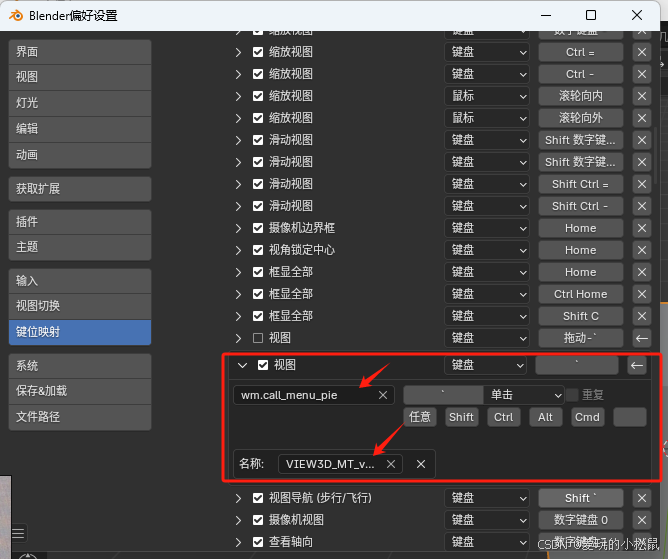Switch to the 插件 section
Image resolution: width=668 pixels, height=559 pixels.
pyautogui.click(x=80, y=222)
